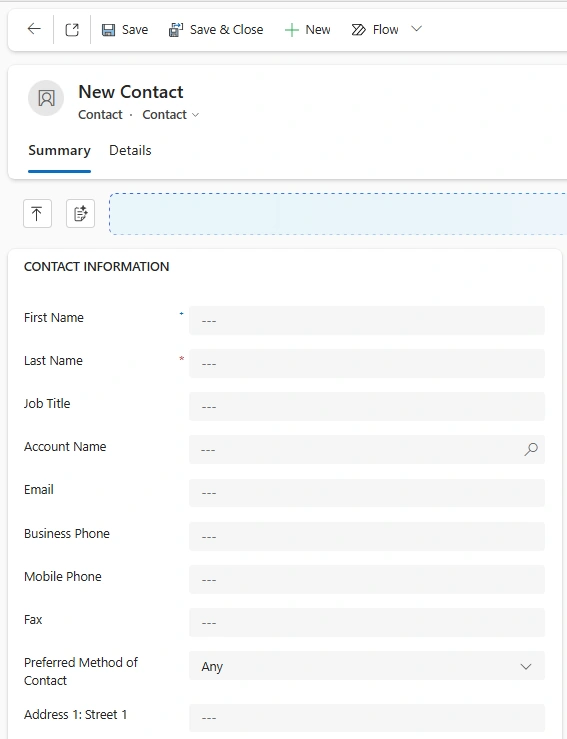The image size is (567, 739).
Task: Click the Save floppy disk icon
Action: (108, 30)
